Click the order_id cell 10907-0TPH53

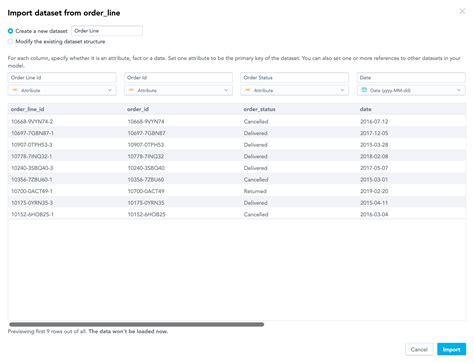point(146,145)
